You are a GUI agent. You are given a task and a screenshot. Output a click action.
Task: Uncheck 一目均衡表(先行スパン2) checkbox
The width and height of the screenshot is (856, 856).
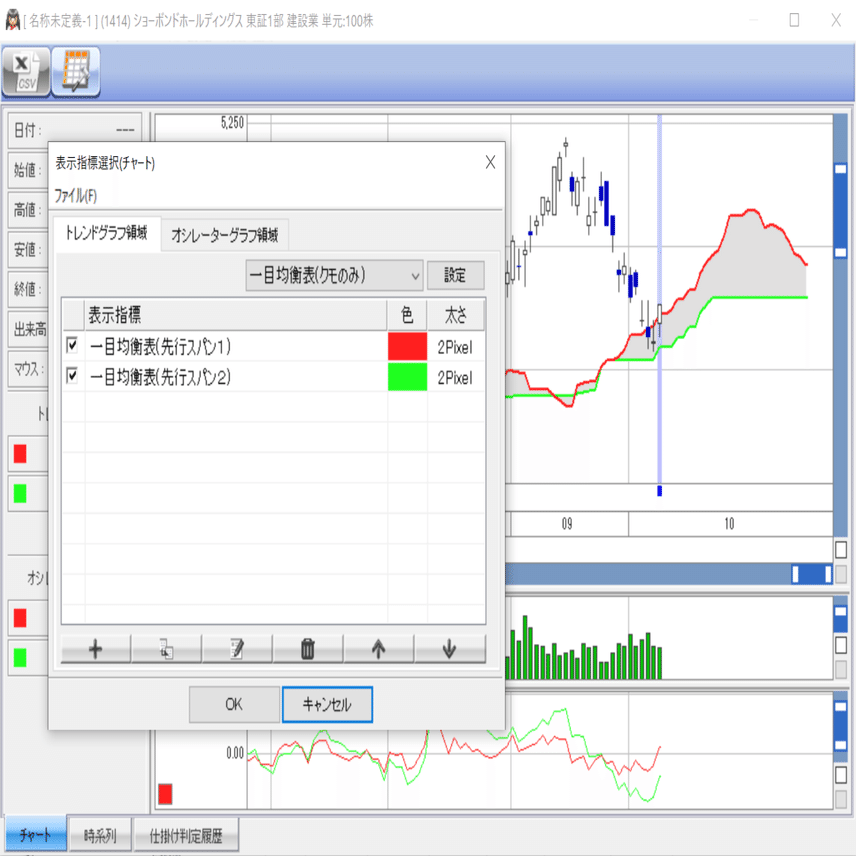coord(72,376)
